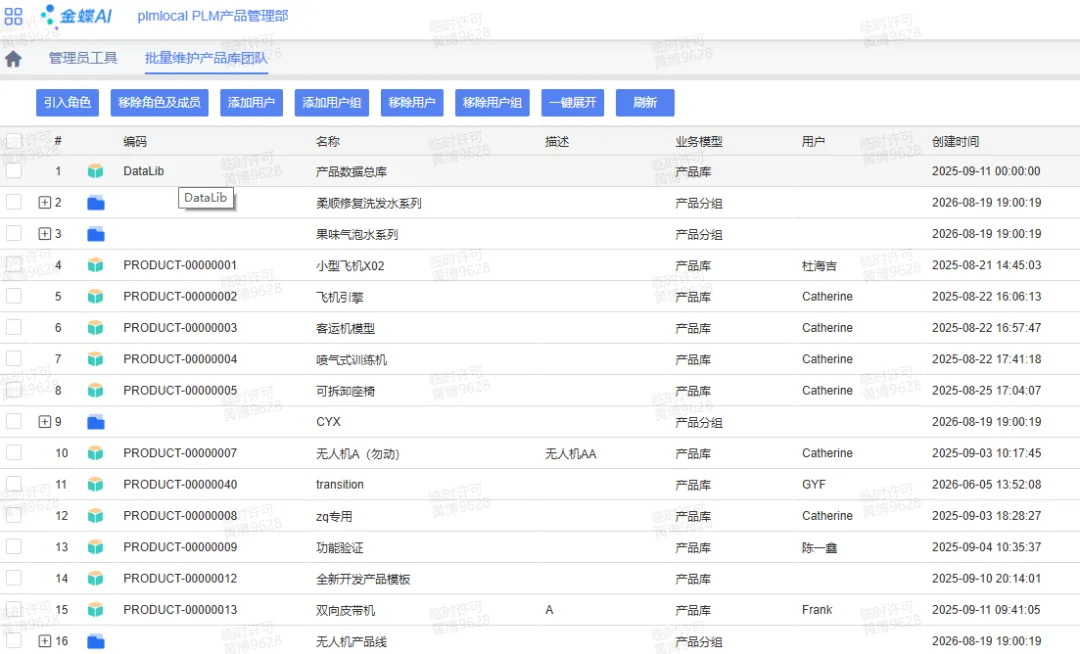Click the 编码 column header
The width and height of the screenshot is (1080, 654).
pyautogui.click(x=135, y=142)
